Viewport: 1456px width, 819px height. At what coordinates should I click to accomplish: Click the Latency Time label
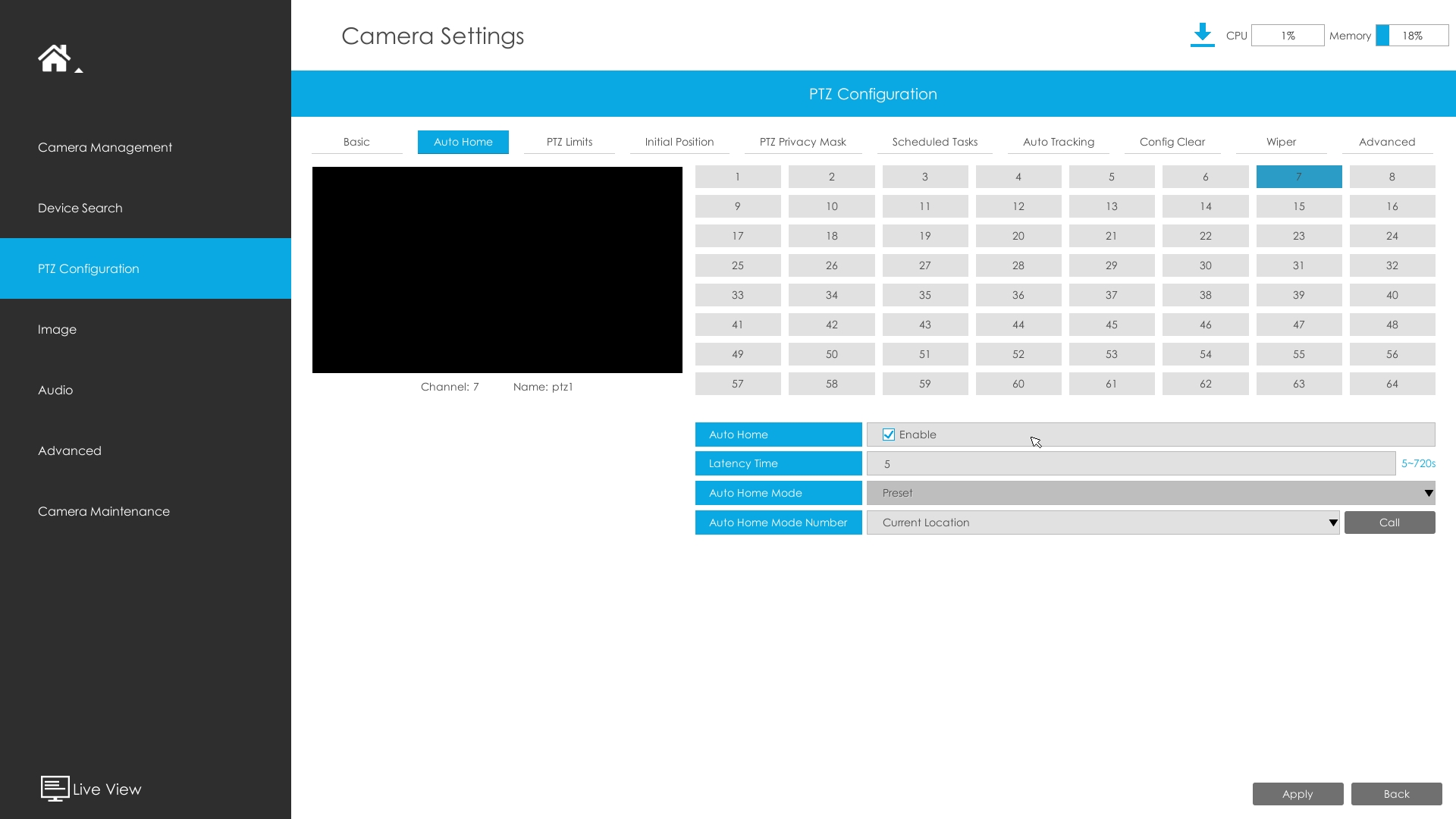point(779,463)
